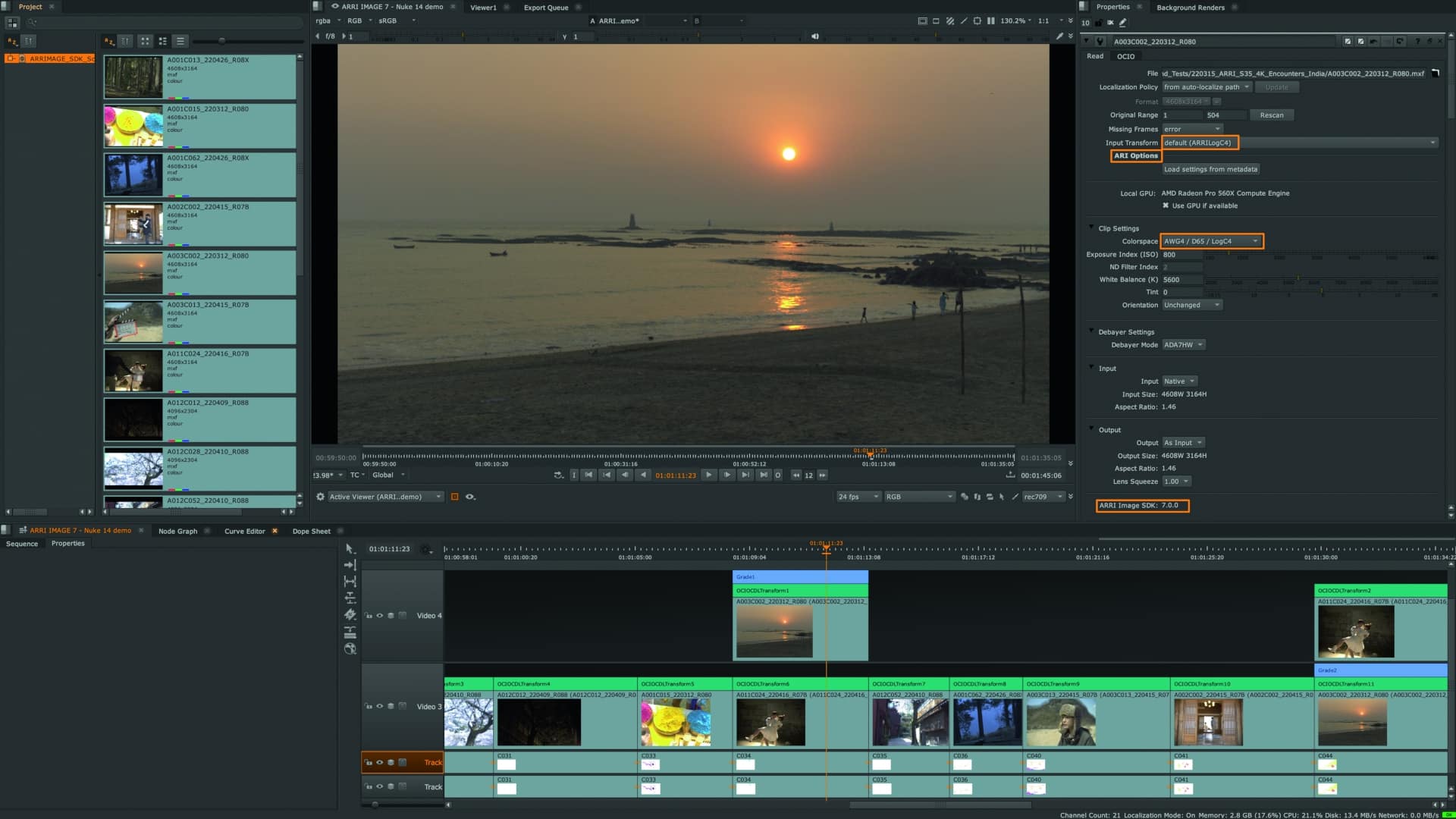1456x819 pixels.
Task: Click the ROI icon in viewer top toolbar
Action: 977,20
